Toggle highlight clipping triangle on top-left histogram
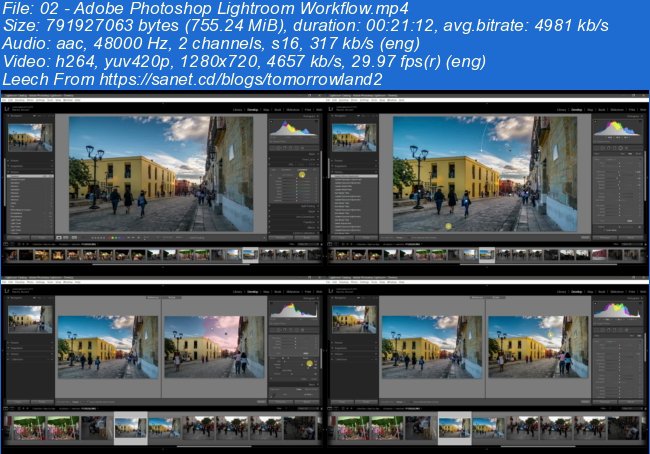This screenshot has height=454, width=650. click(x=317, y=122)
